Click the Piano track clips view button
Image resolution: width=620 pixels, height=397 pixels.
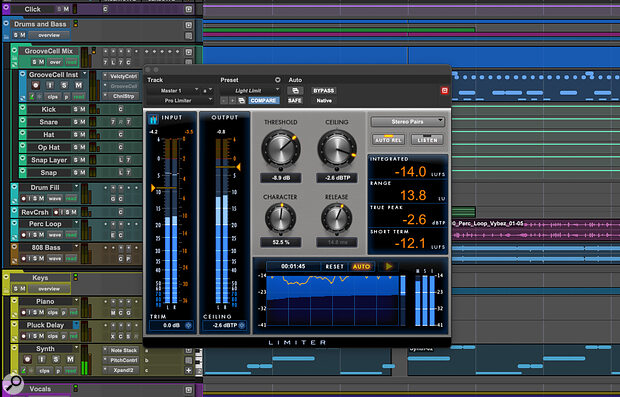[53, 312]
